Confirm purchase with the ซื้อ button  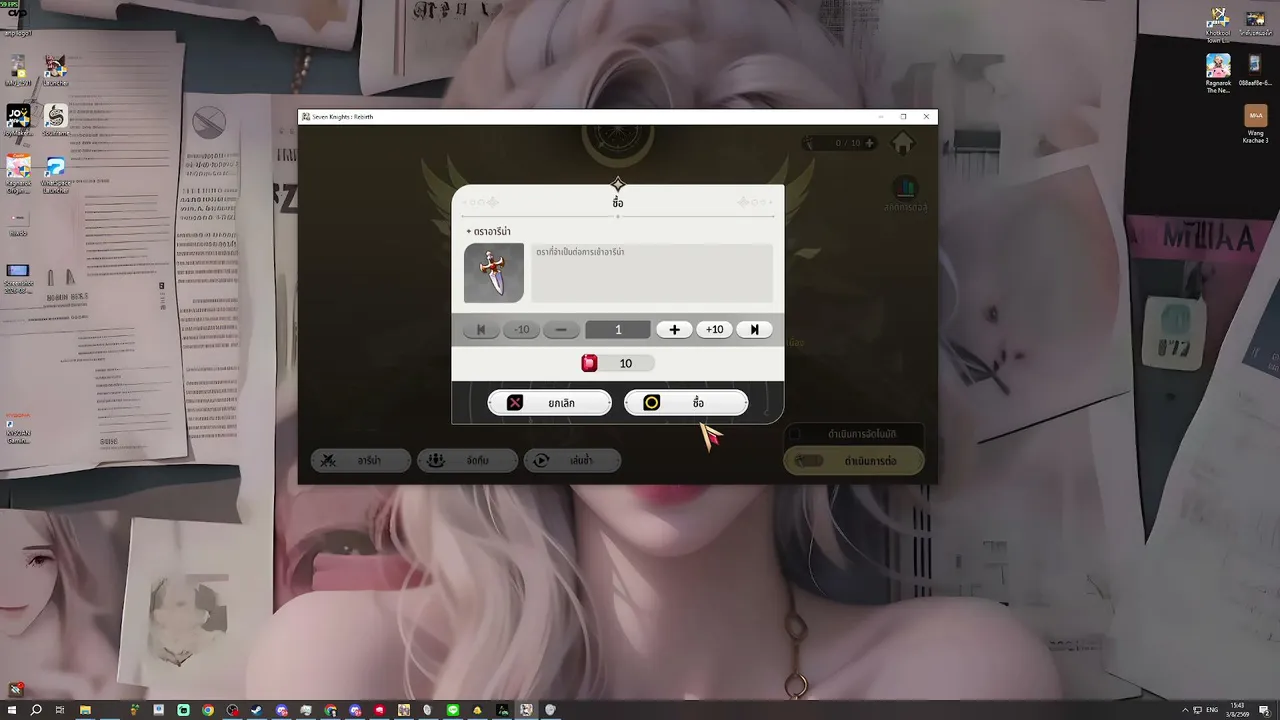coord(686,403)
